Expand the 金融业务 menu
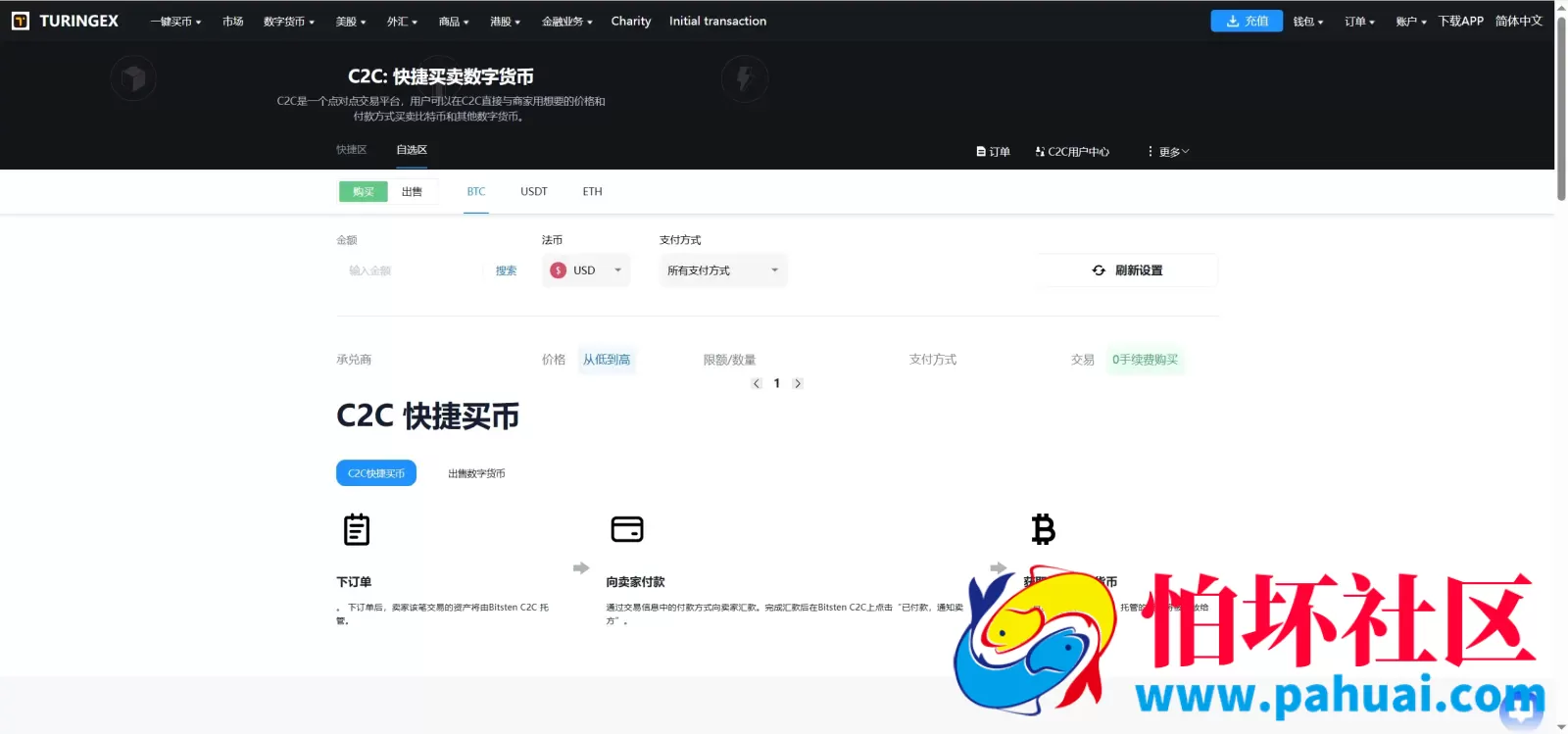This screenshot has width=1568, height=734. pyautogui.click(x=567, y=22)
